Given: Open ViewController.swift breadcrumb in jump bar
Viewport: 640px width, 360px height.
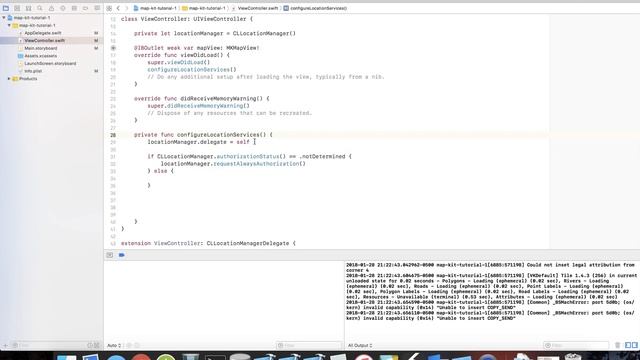Looking at the screenshot, I should [x=255, y=8].
